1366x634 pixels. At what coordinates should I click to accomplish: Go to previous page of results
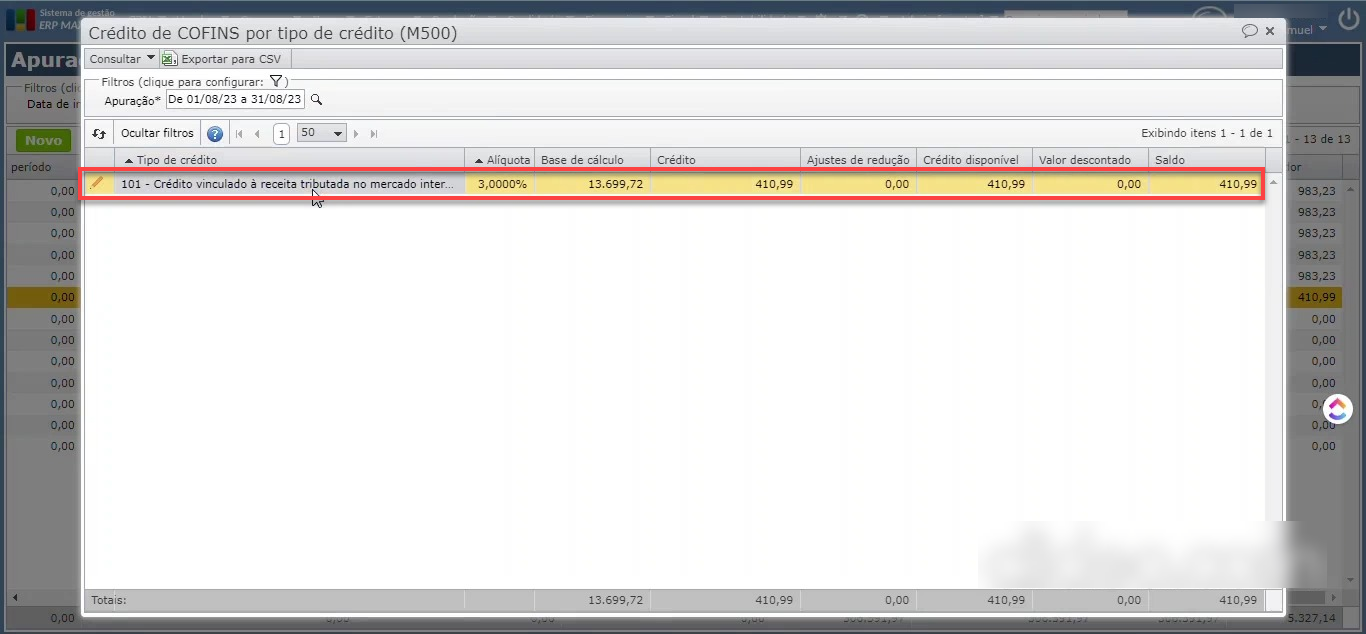point(257,134)
